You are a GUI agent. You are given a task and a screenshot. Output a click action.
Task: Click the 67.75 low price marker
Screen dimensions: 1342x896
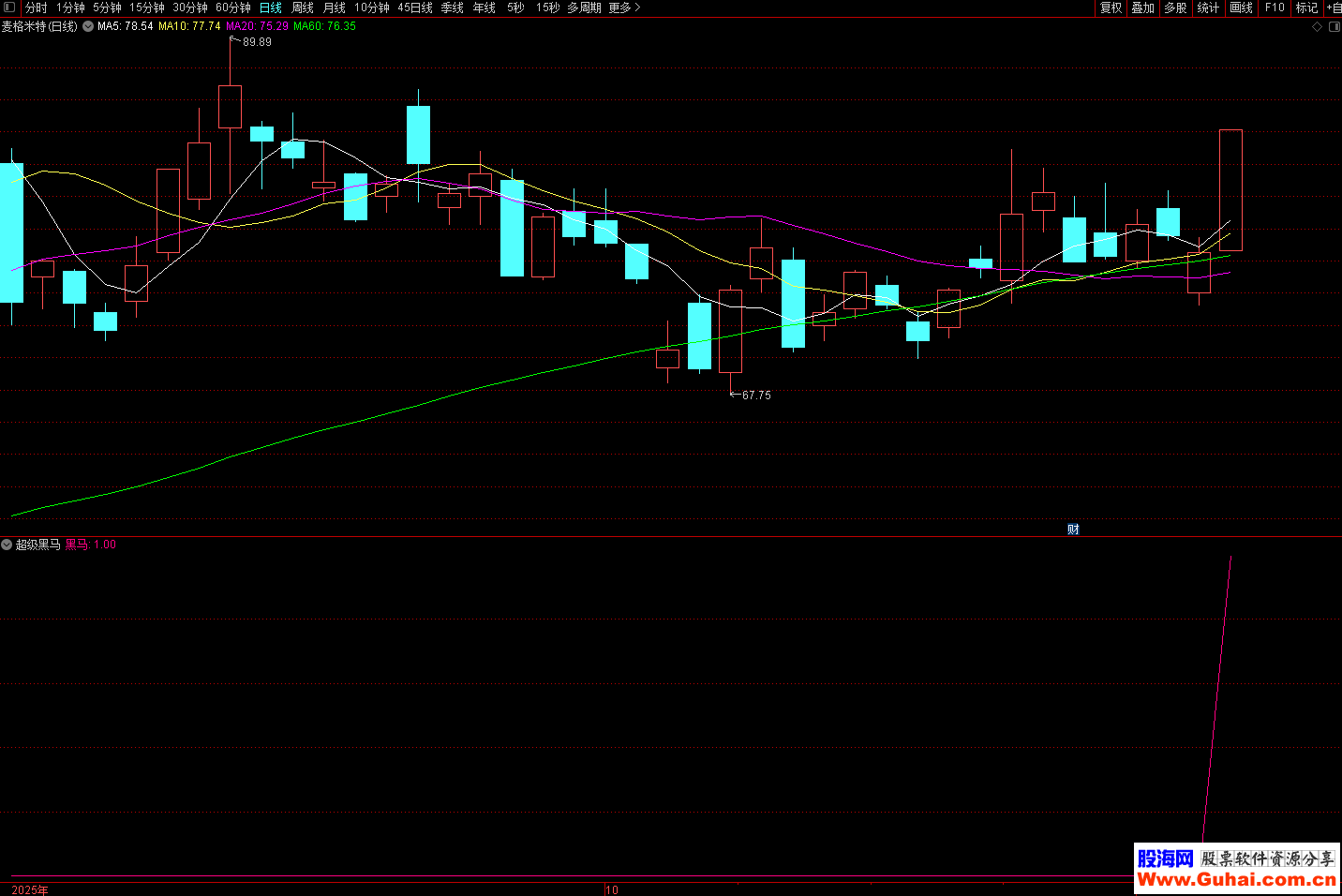tap(755, 396)
